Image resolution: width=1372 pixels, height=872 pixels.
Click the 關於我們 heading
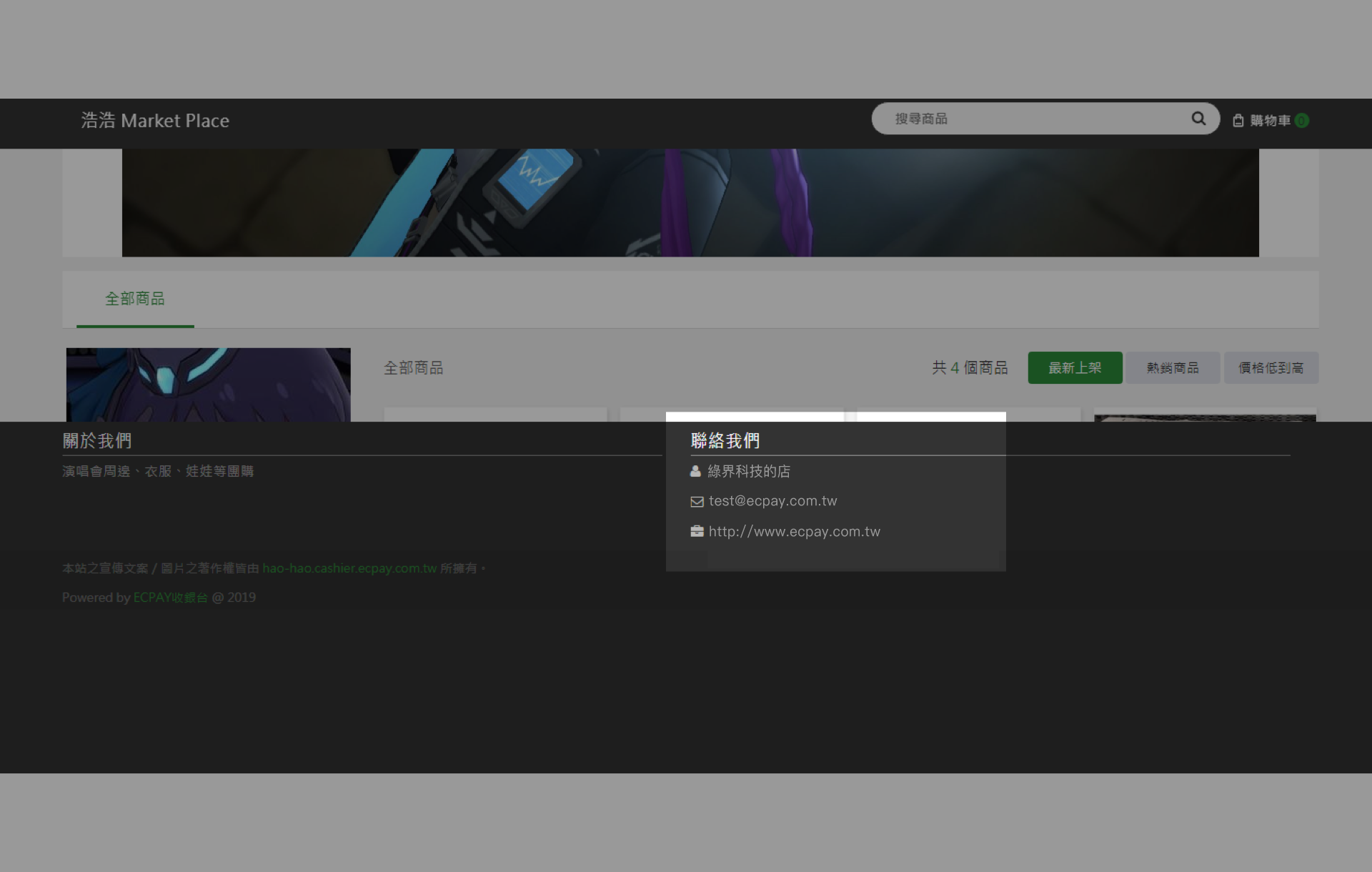[x=97, y=440]
